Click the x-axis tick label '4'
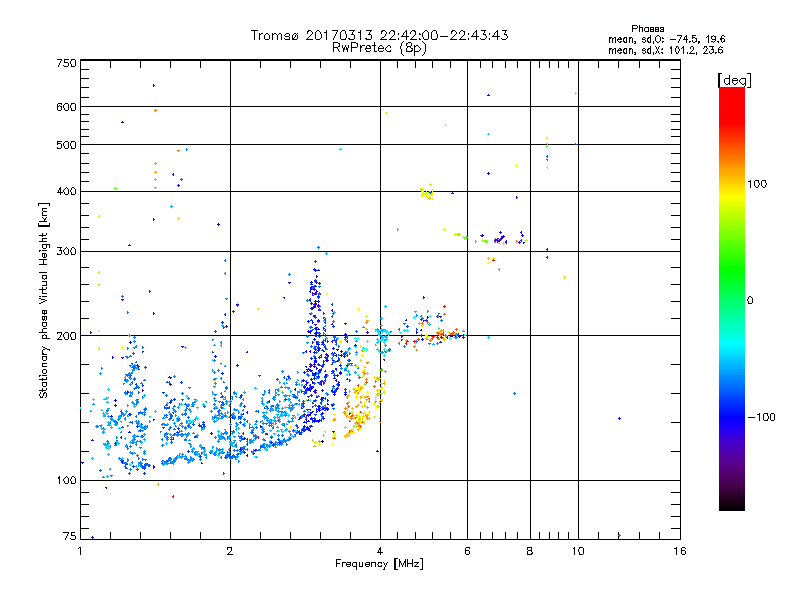This screenshot has height=600, width=800. [x=380, y=551]
